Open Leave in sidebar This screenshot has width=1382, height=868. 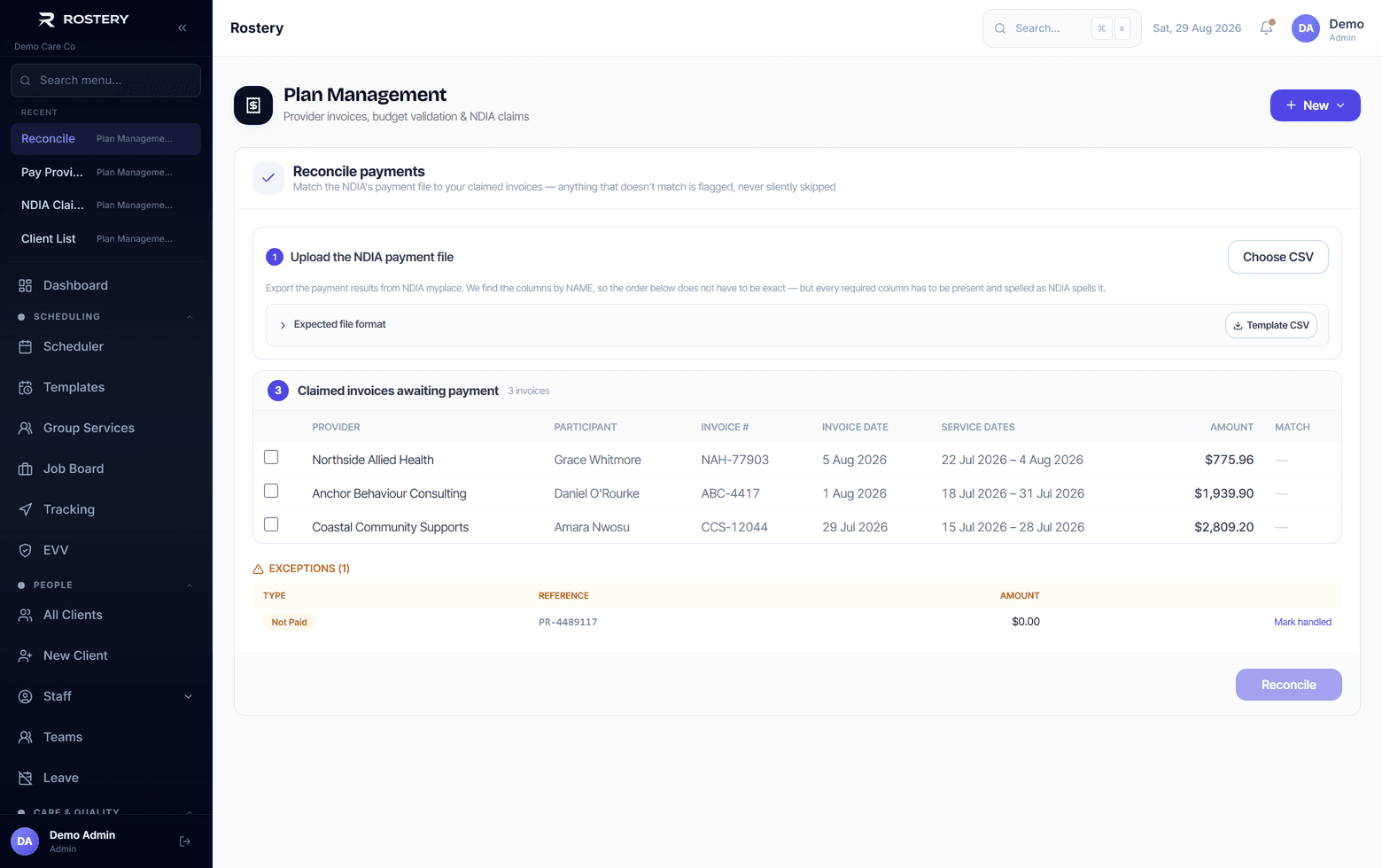coord(106,778)
